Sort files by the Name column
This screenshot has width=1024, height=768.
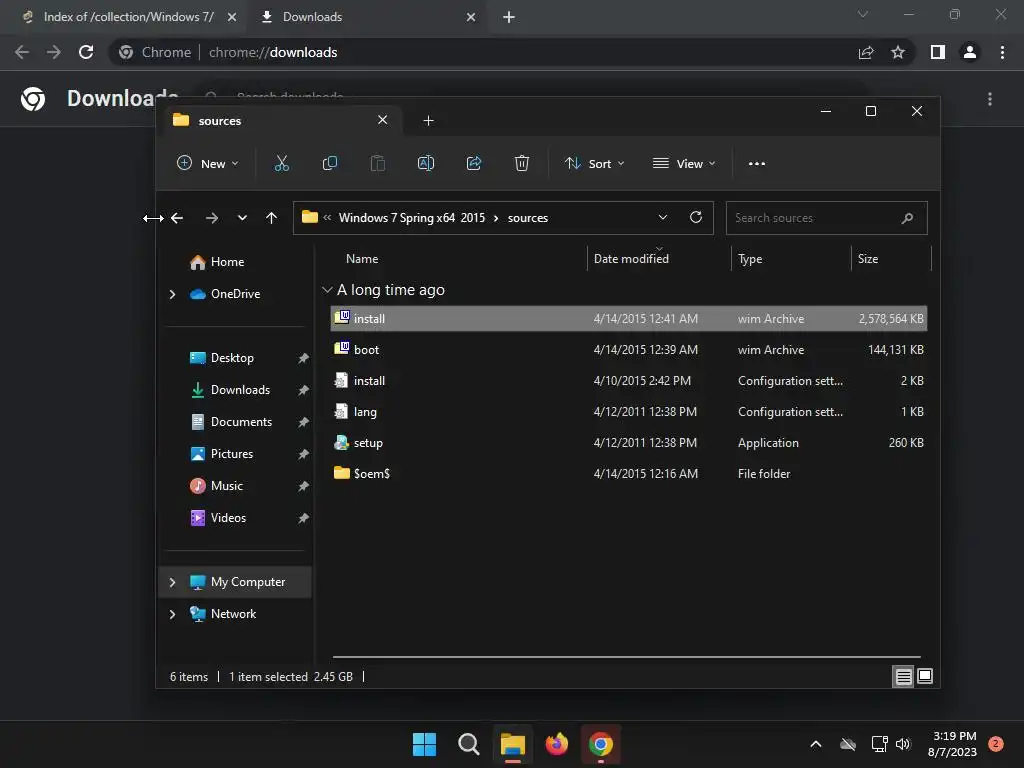point(362,259)
